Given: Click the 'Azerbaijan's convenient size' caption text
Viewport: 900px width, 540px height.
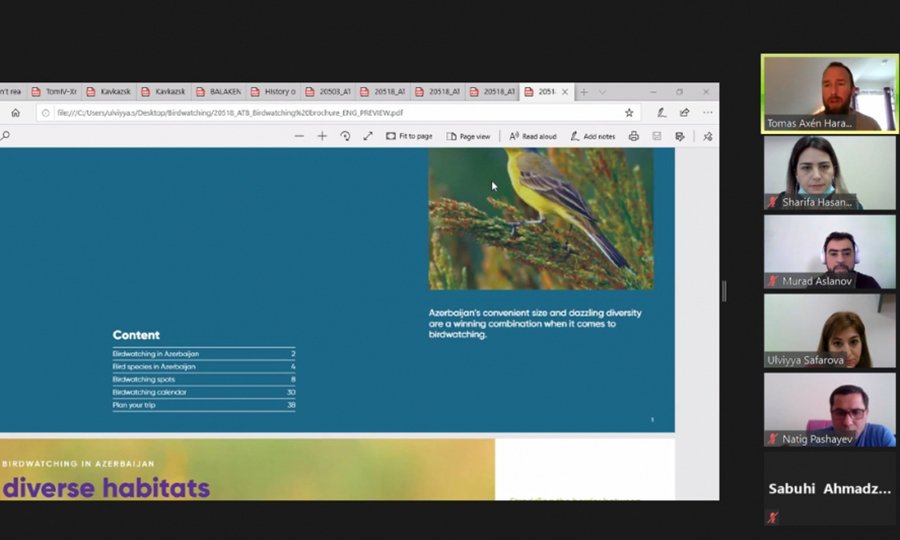Looking at the screenshot, I should tap(535, 324).
